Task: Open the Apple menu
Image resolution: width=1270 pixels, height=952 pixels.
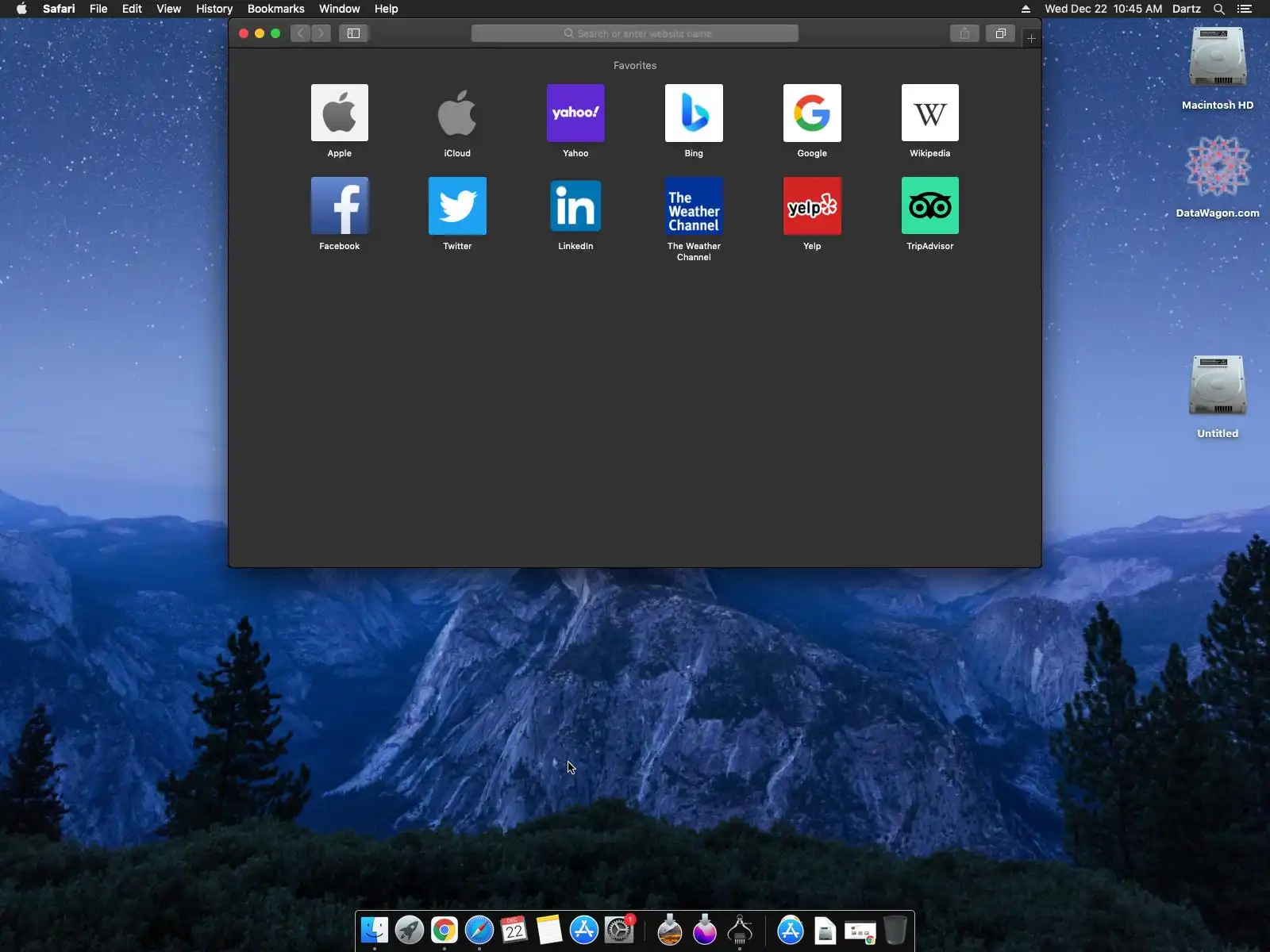Action: 21,9
